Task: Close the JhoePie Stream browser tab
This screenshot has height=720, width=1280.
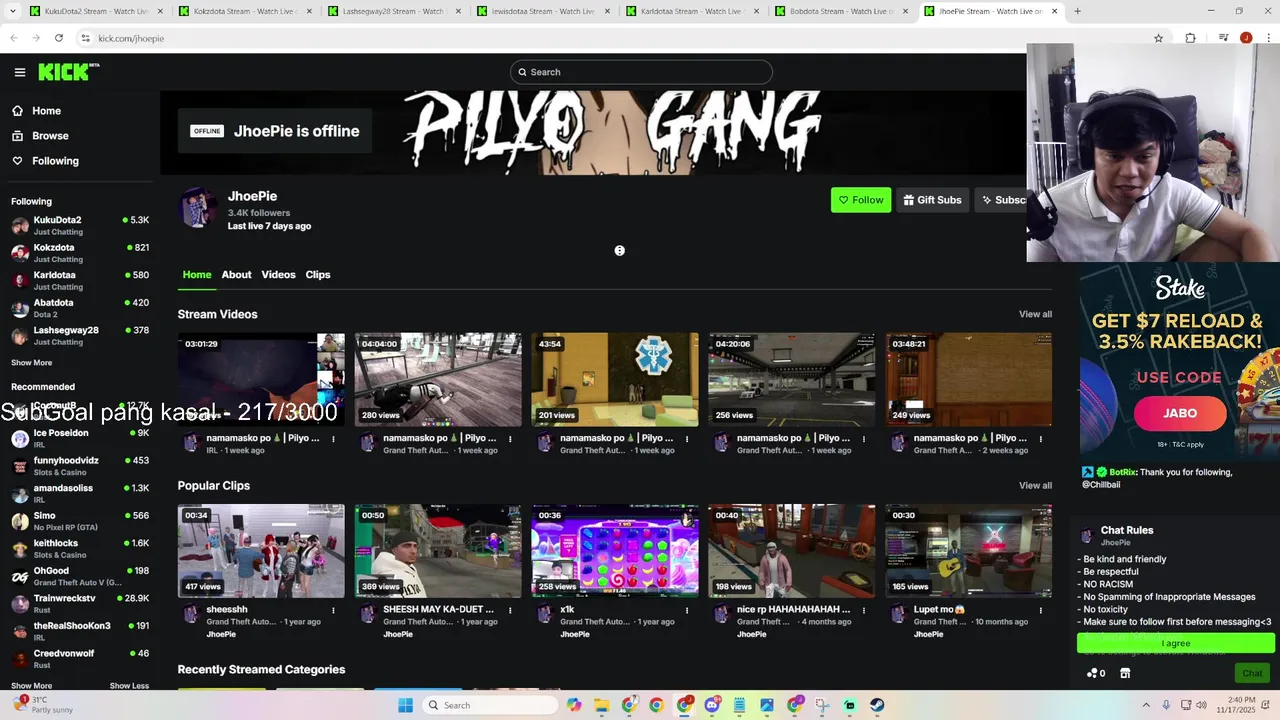Action: [x=1054, y=11]
